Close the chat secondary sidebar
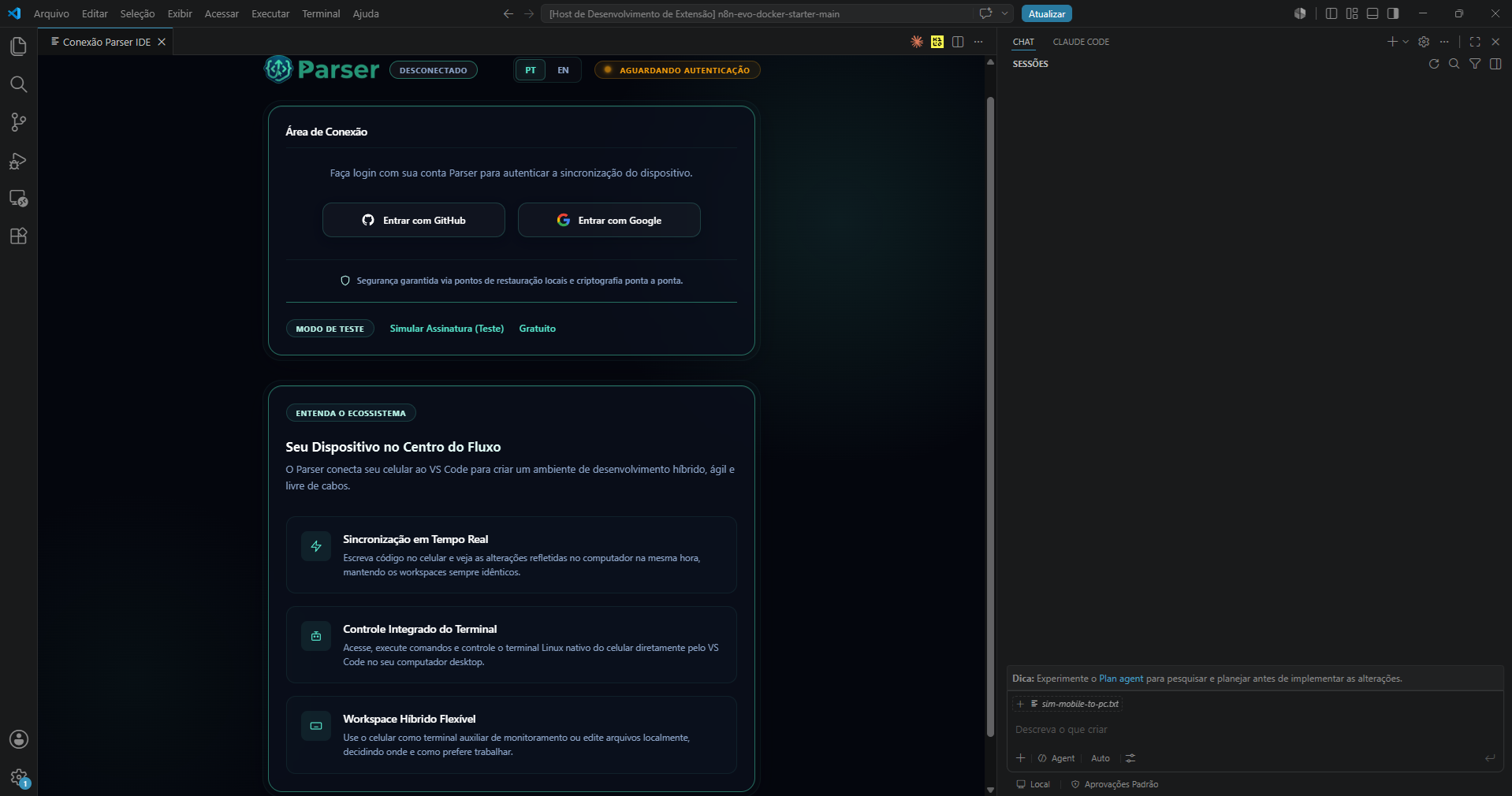 pyautogui.click(x=1495, y=42)
